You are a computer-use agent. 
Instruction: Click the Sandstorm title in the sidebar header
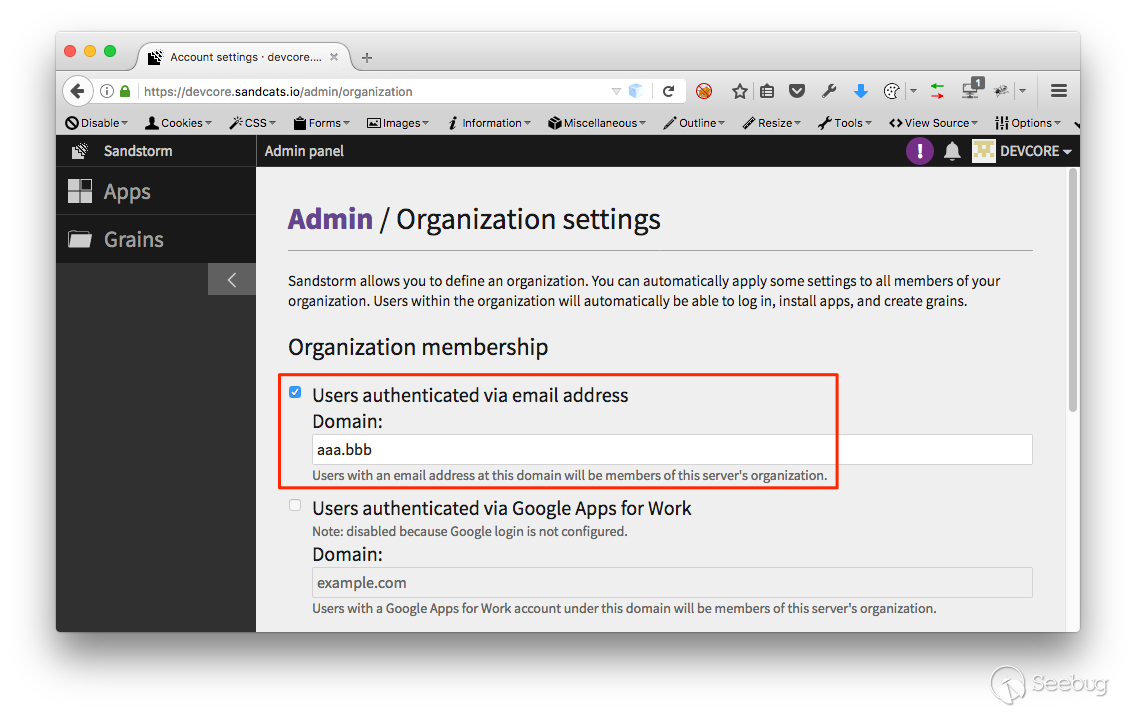[x=138, y=151]
